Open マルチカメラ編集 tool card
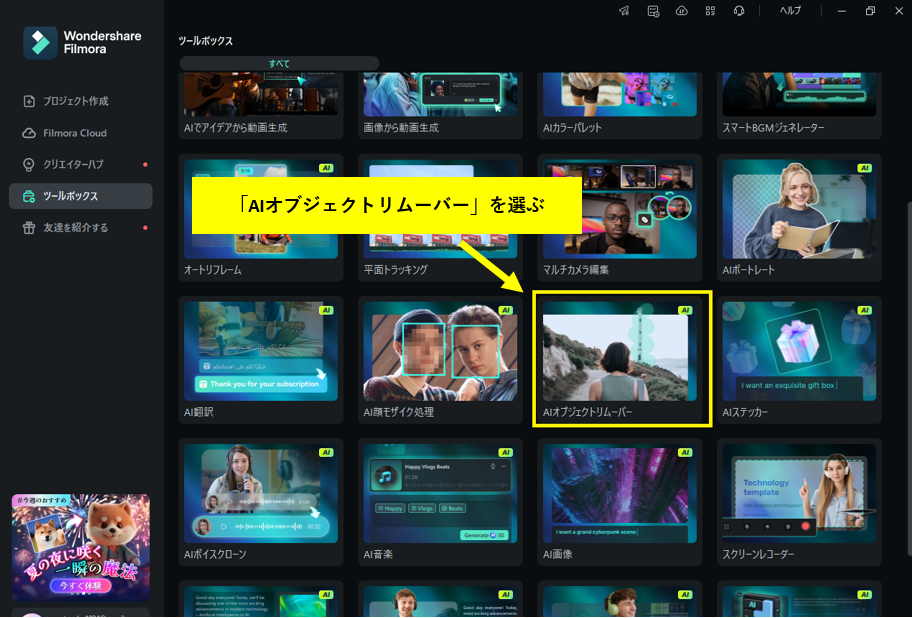Viewport: 912px width, 618px height. pos(619,218)
